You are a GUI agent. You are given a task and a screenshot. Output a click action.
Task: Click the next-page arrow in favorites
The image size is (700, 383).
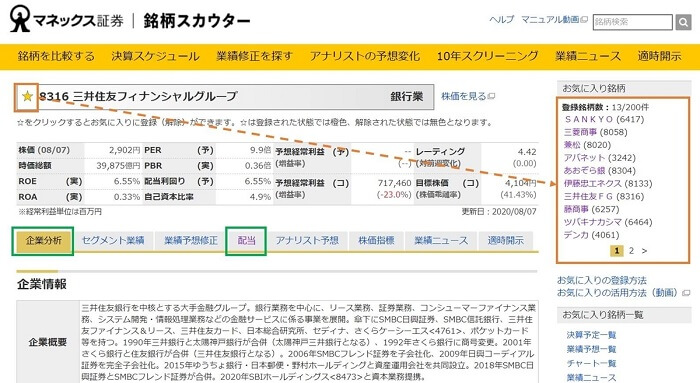pos(644,251)
